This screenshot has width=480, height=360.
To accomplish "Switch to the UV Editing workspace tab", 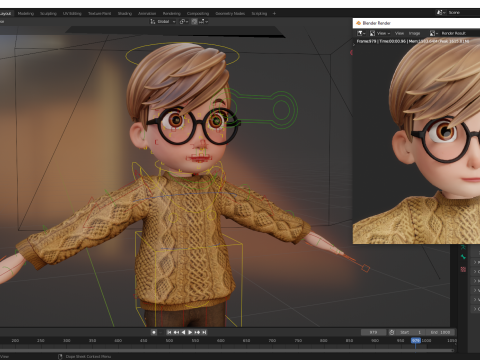I will coord(72,13).
